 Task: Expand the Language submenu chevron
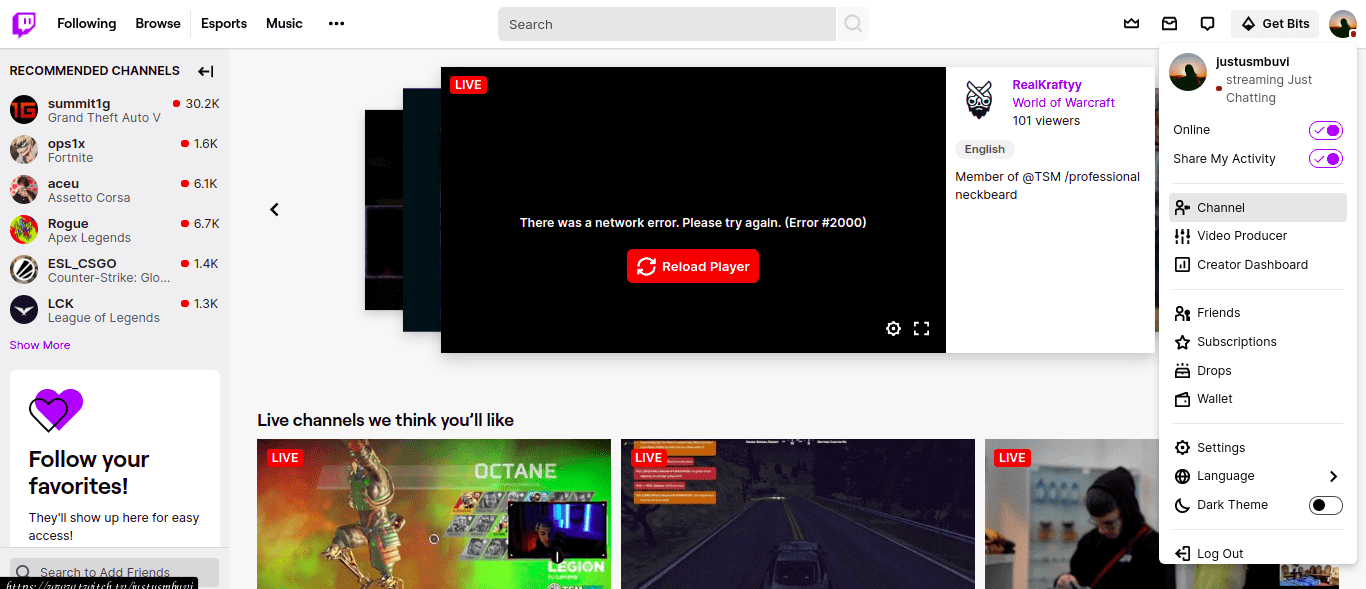pos(1333,476)
